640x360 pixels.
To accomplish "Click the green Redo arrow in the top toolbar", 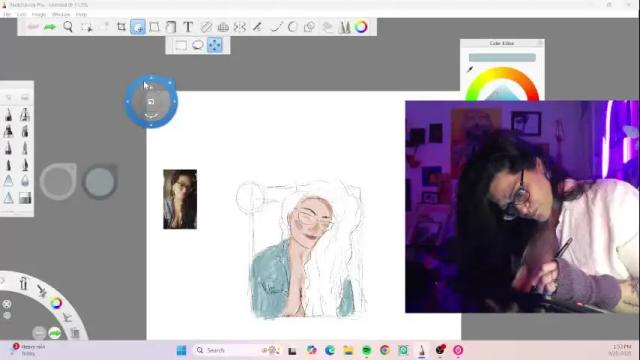I will click(x=50, y=27).
